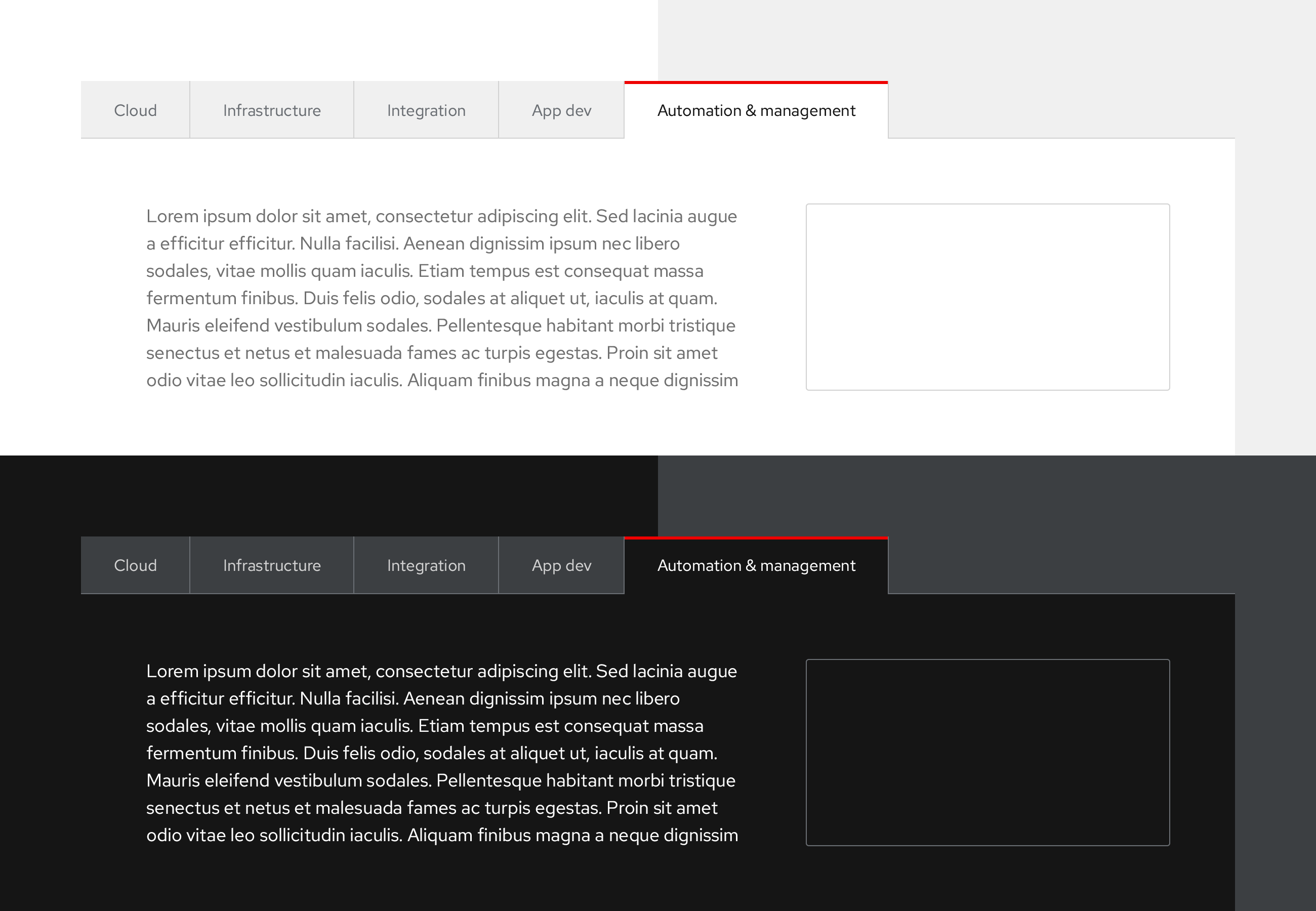
Task: Click the empty image placeholder in light panel
Action: point(988,297)
